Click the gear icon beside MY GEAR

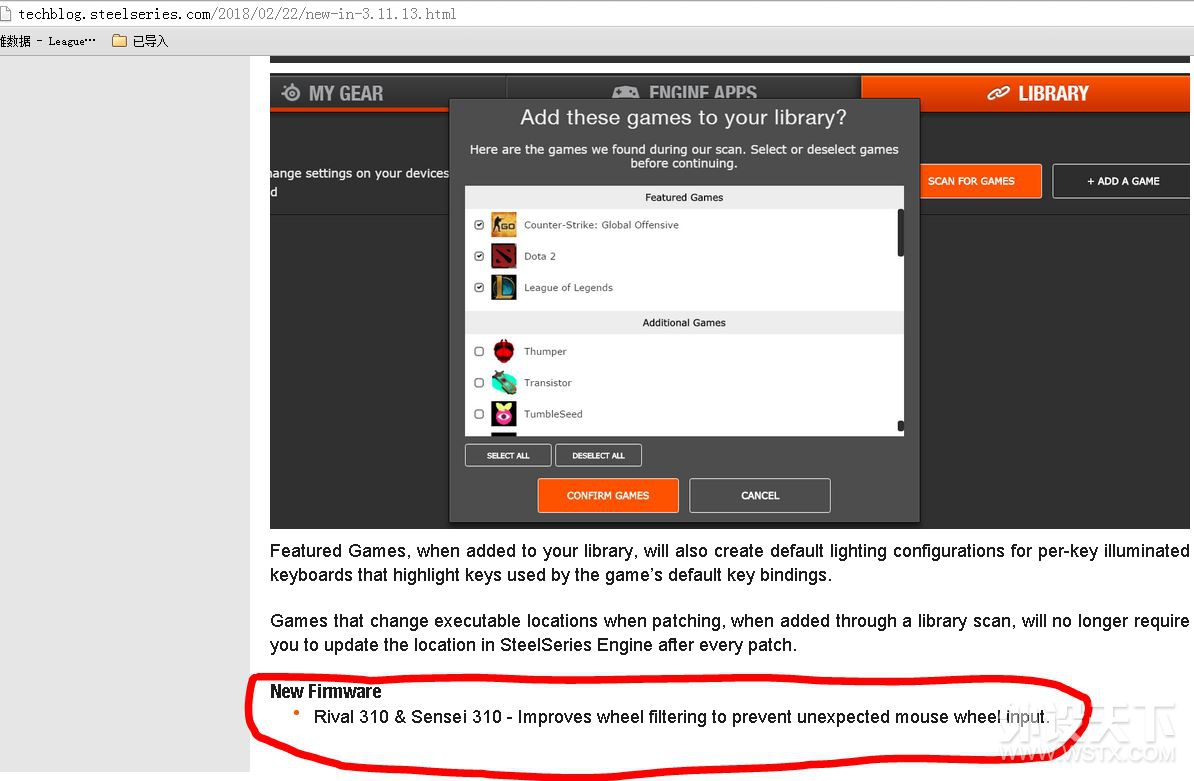[291, 93]
